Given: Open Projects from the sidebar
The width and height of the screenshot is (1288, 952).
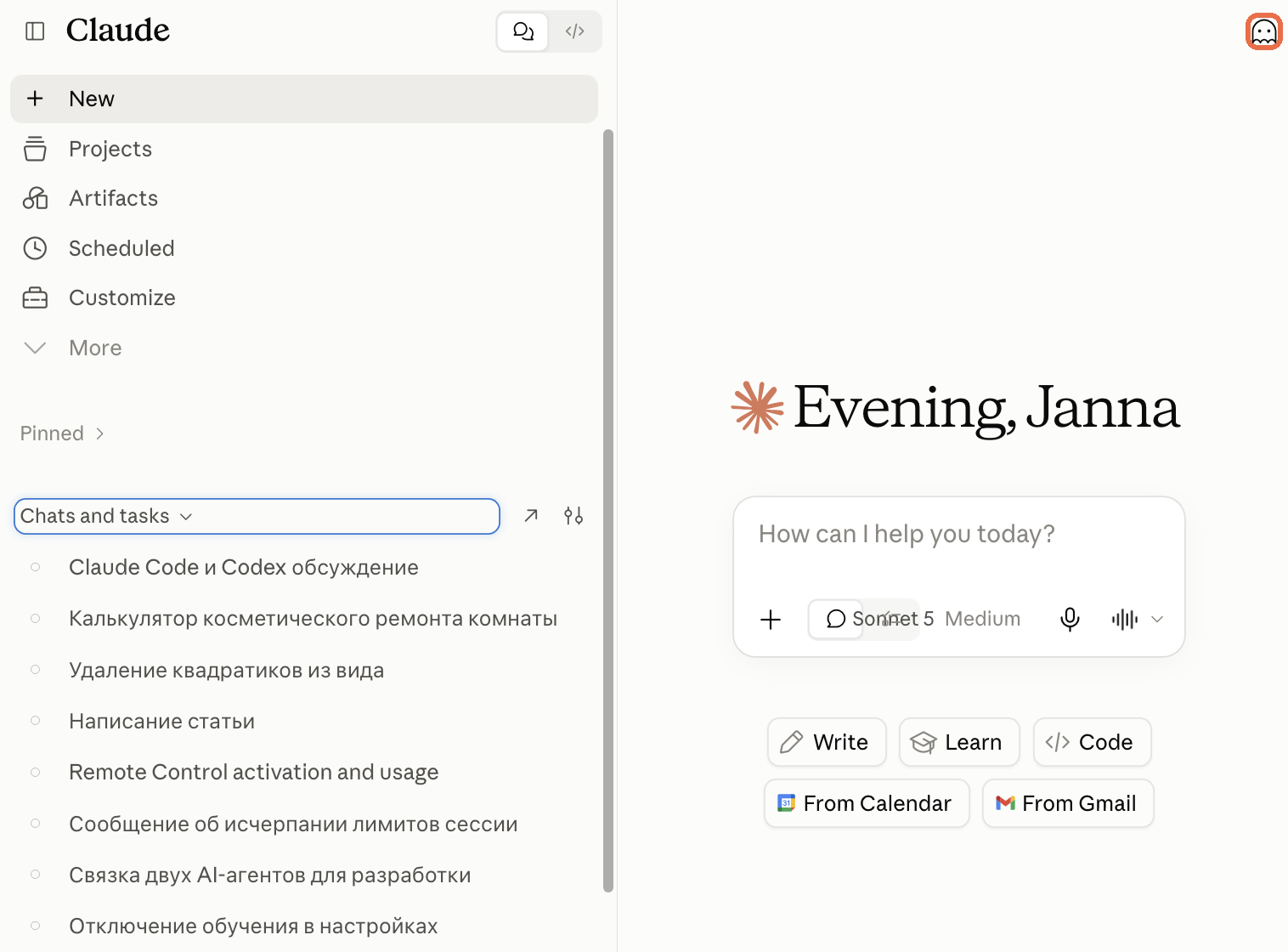Looking at the screenshot, I should click(110, 149).
